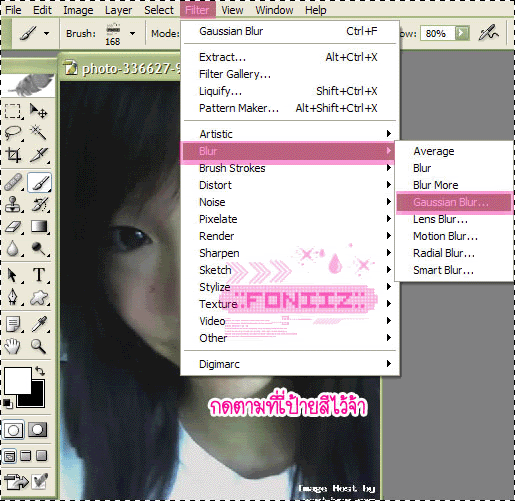The height and width of the screenshot is (501, 515).
Task: Expand the Digimarc submenu
Action: 289,364
